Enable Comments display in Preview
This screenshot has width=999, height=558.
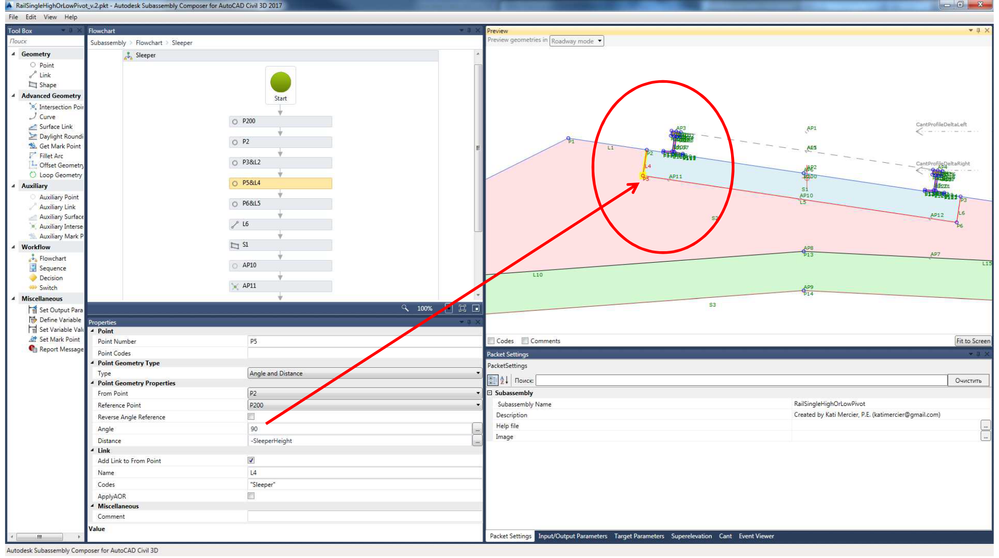[x=525, y=341]
